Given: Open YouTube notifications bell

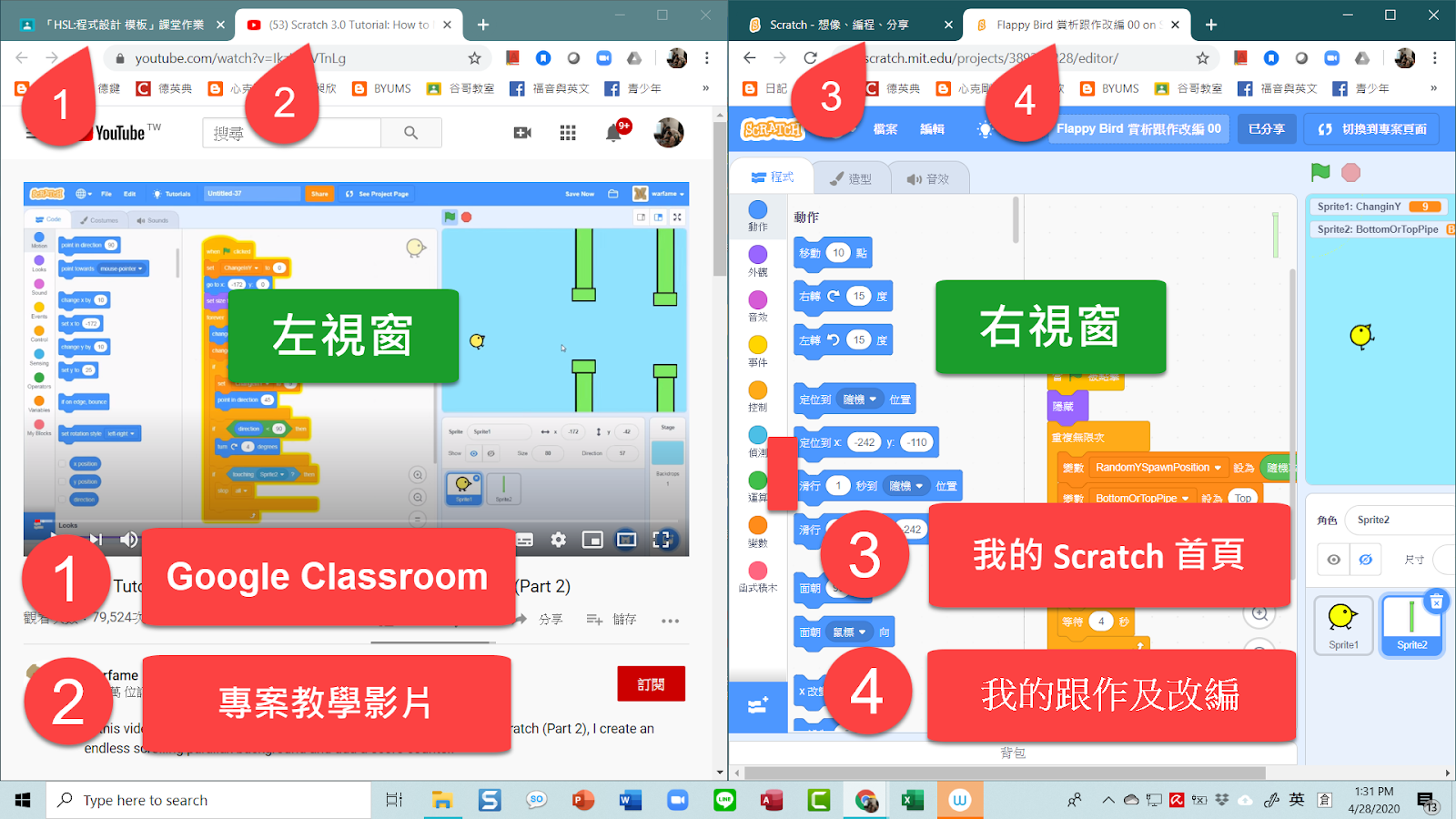Looking at the screenshot, I should click(614, 133).
